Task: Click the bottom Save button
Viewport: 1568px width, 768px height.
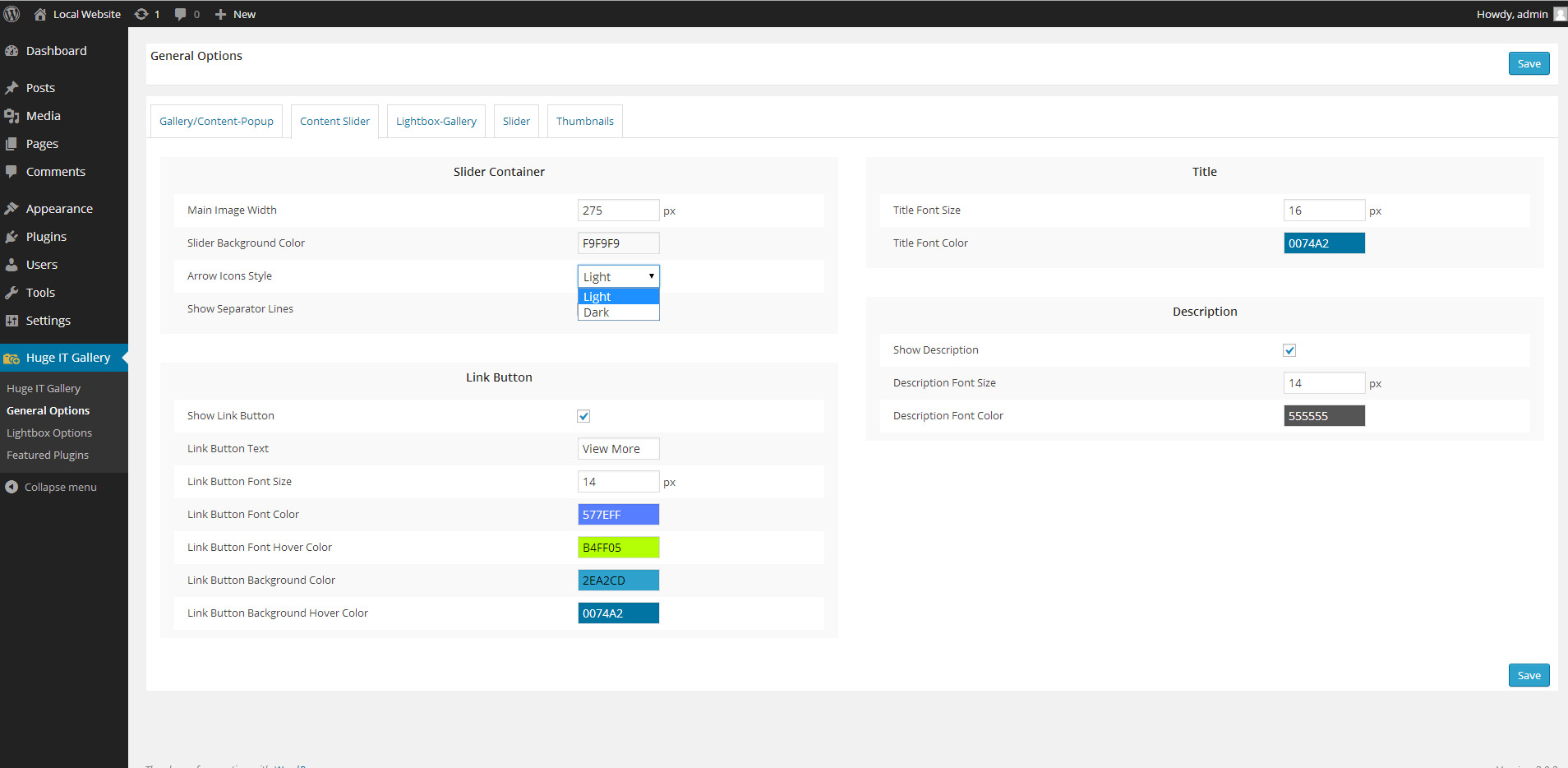Action: [x=1529, y=675]
